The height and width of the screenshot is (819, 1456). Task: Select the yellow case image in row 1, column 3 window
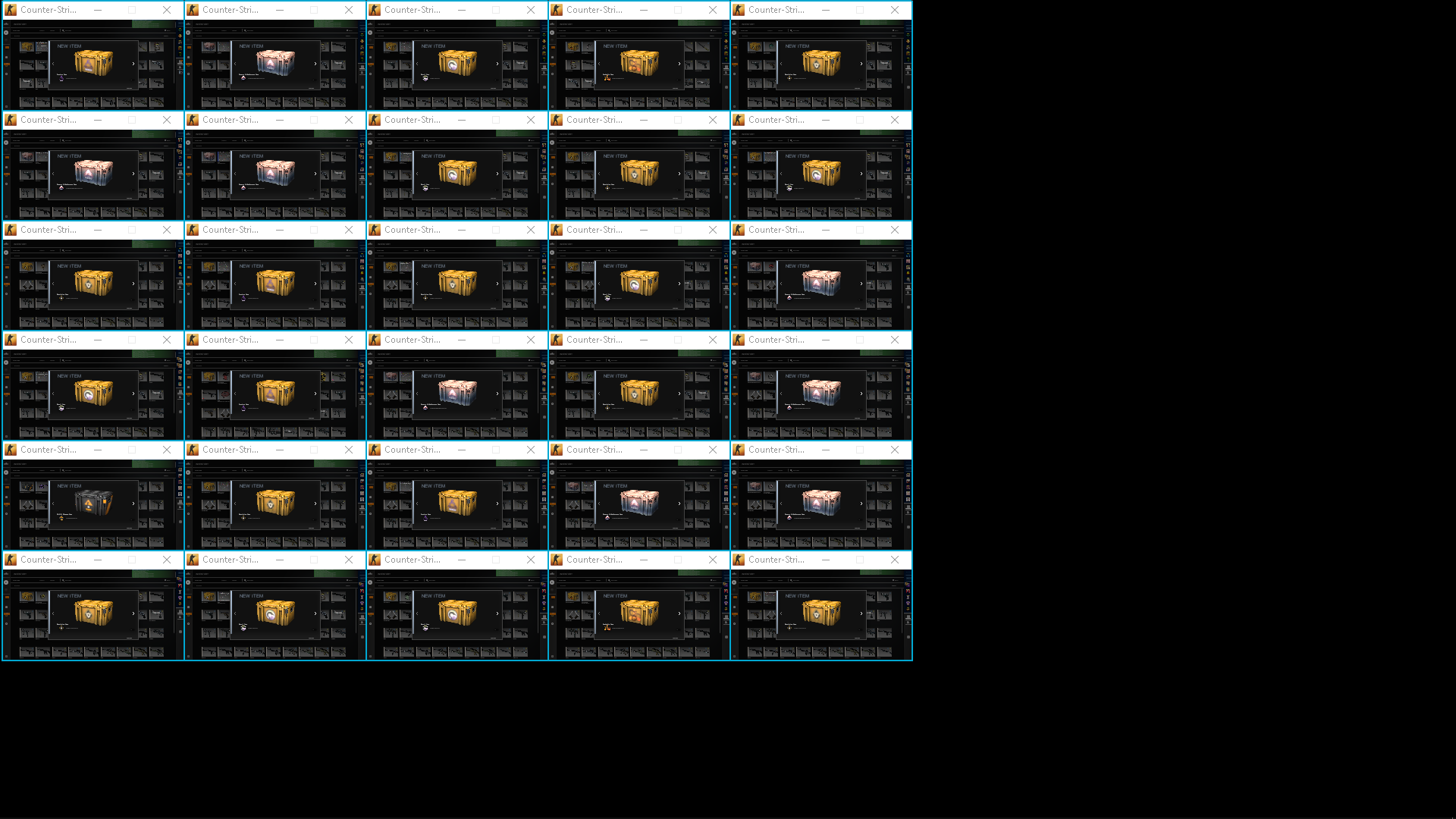457,63
